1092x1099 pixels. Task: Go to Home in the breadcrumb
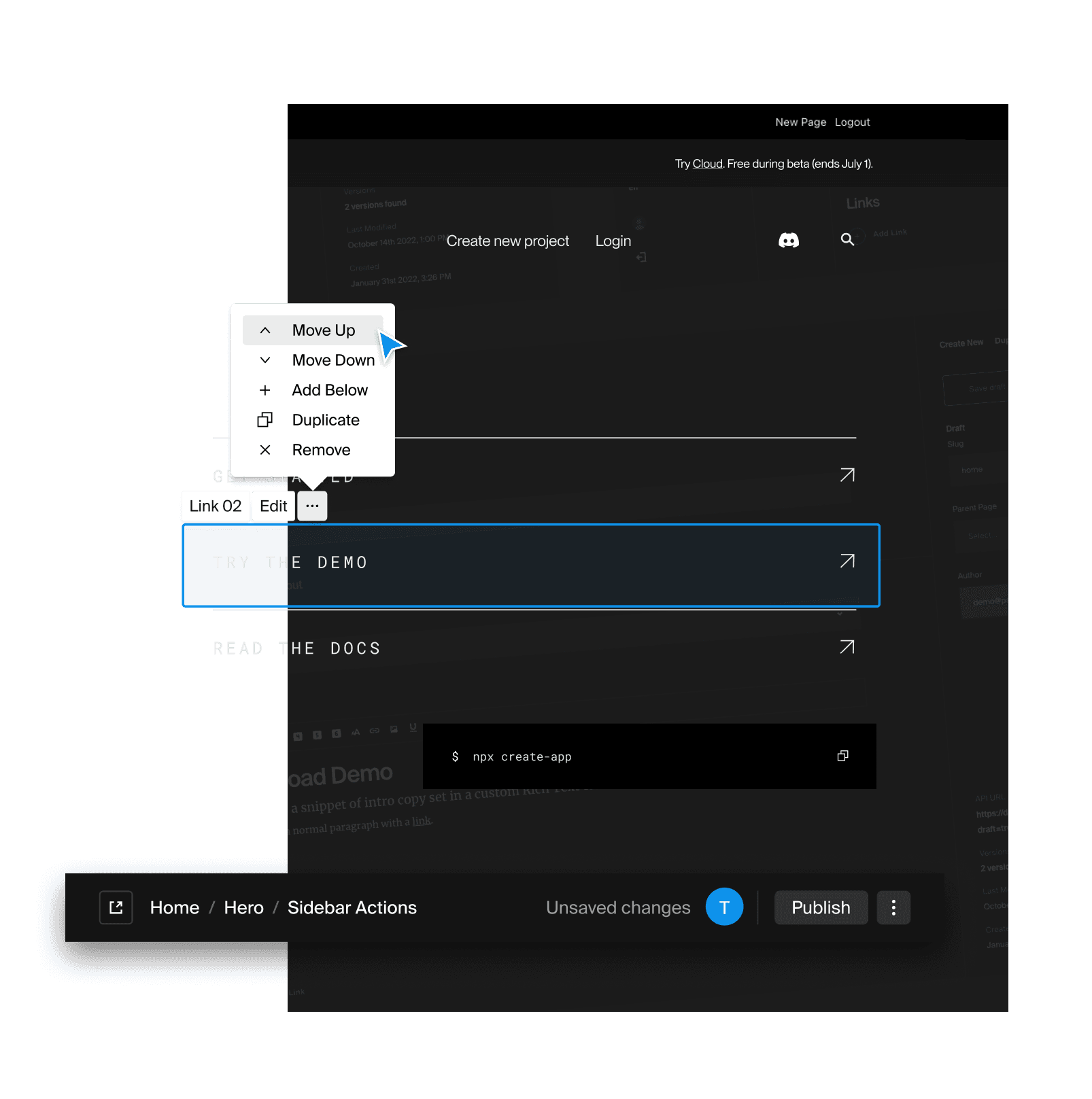point(175,907)
